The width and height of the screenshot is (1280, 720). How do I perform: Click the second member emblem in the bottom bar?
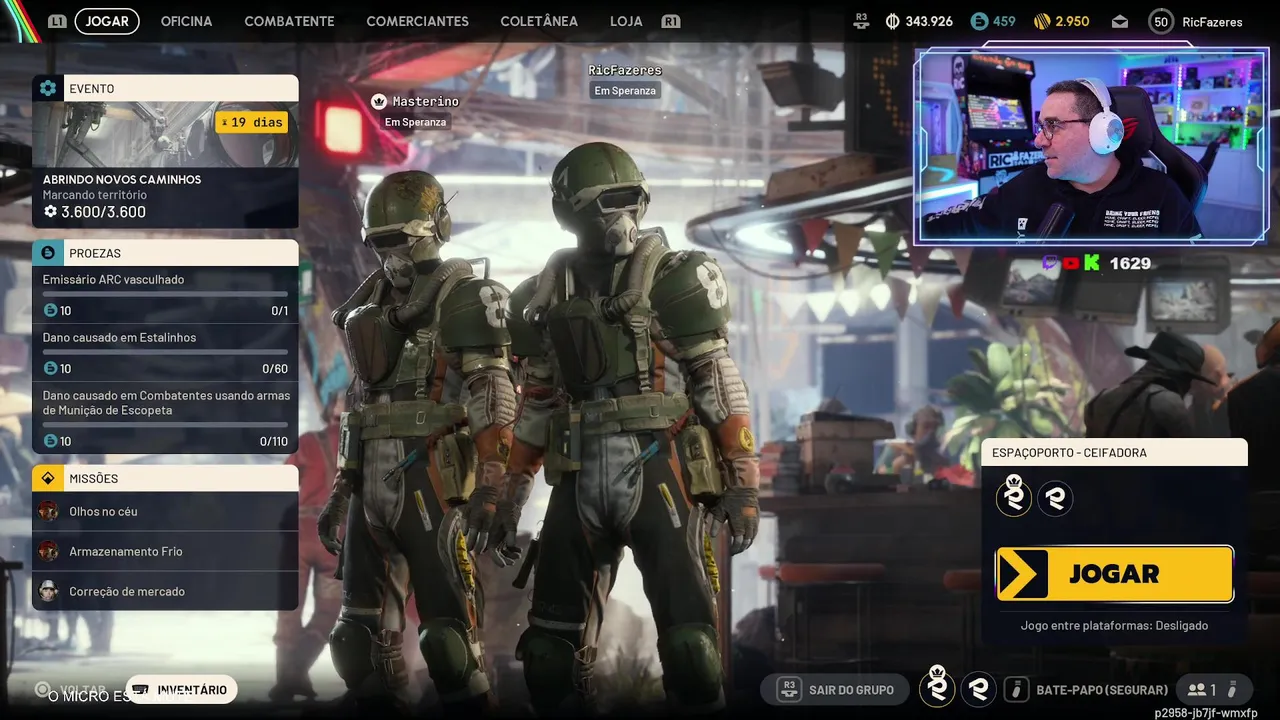pyautogui.click(x=978, y=690)
